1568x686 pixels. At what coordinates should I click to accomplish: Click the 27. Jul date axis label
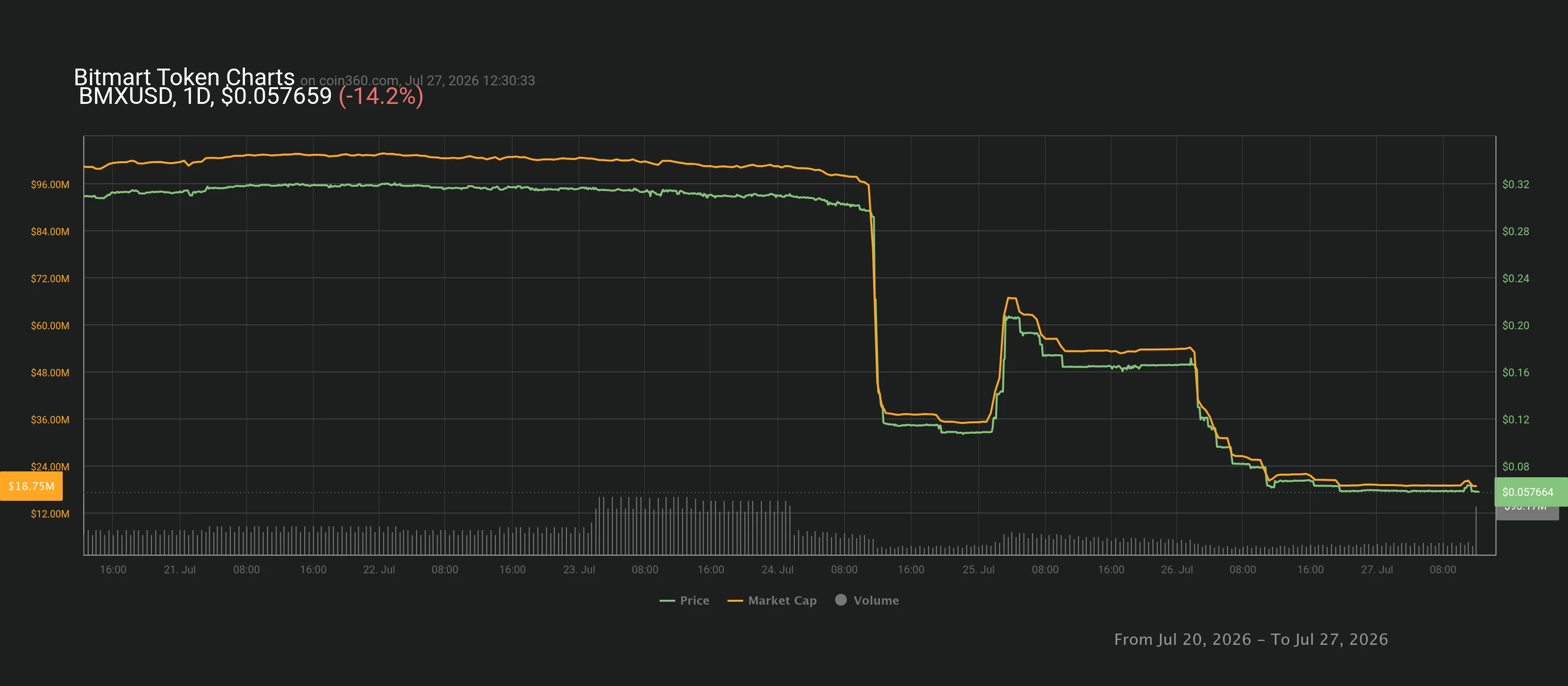(x=1377, y=569)
